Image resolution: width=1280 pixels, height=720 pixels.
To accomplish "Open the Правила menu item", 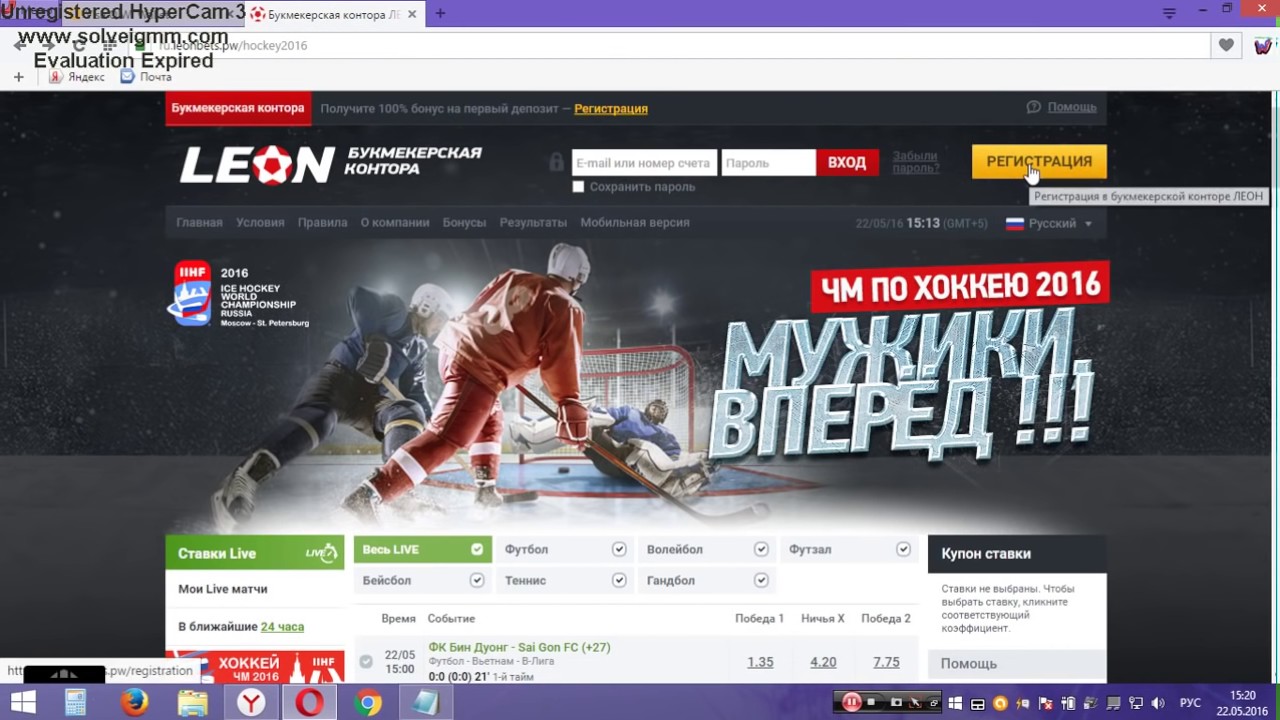I will (x=322, y=223).
